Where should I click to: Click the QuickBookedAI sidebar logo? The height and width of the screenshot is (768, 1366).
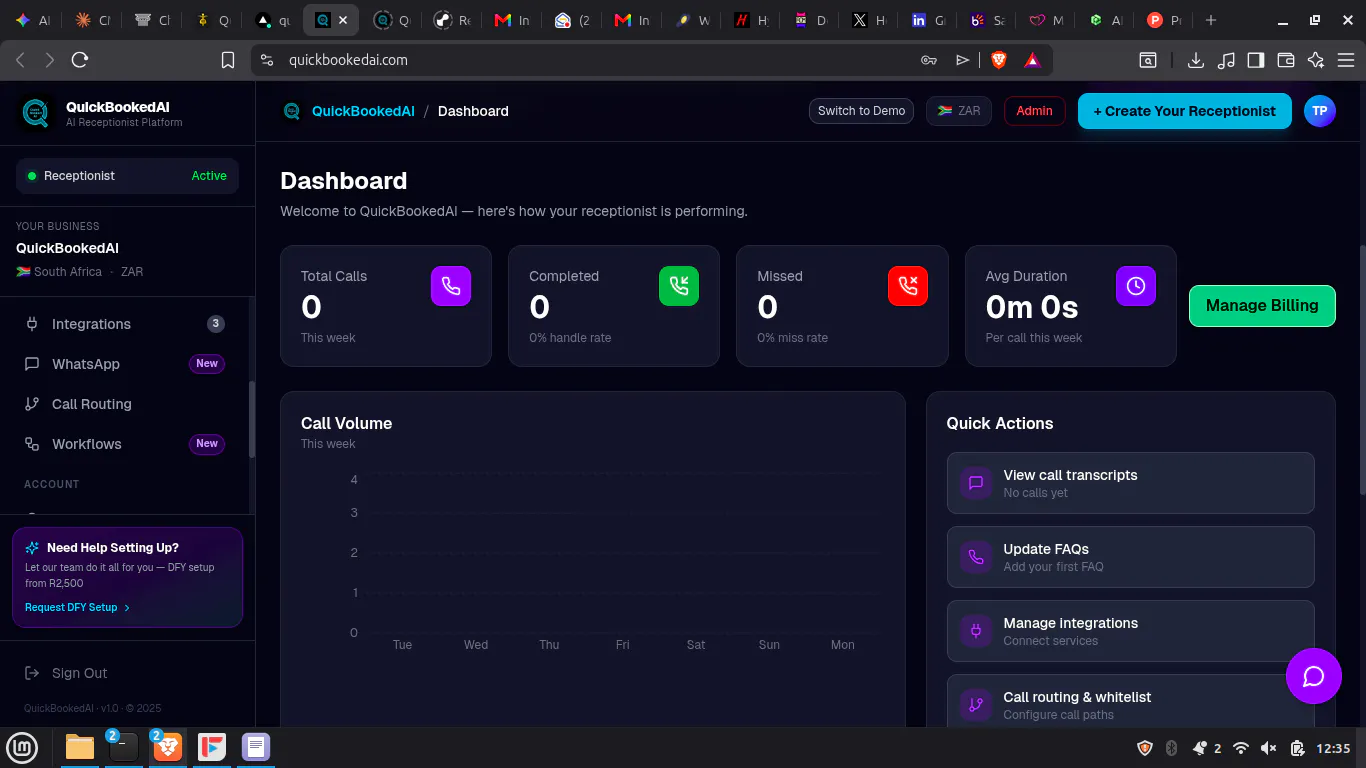(37, 114)
